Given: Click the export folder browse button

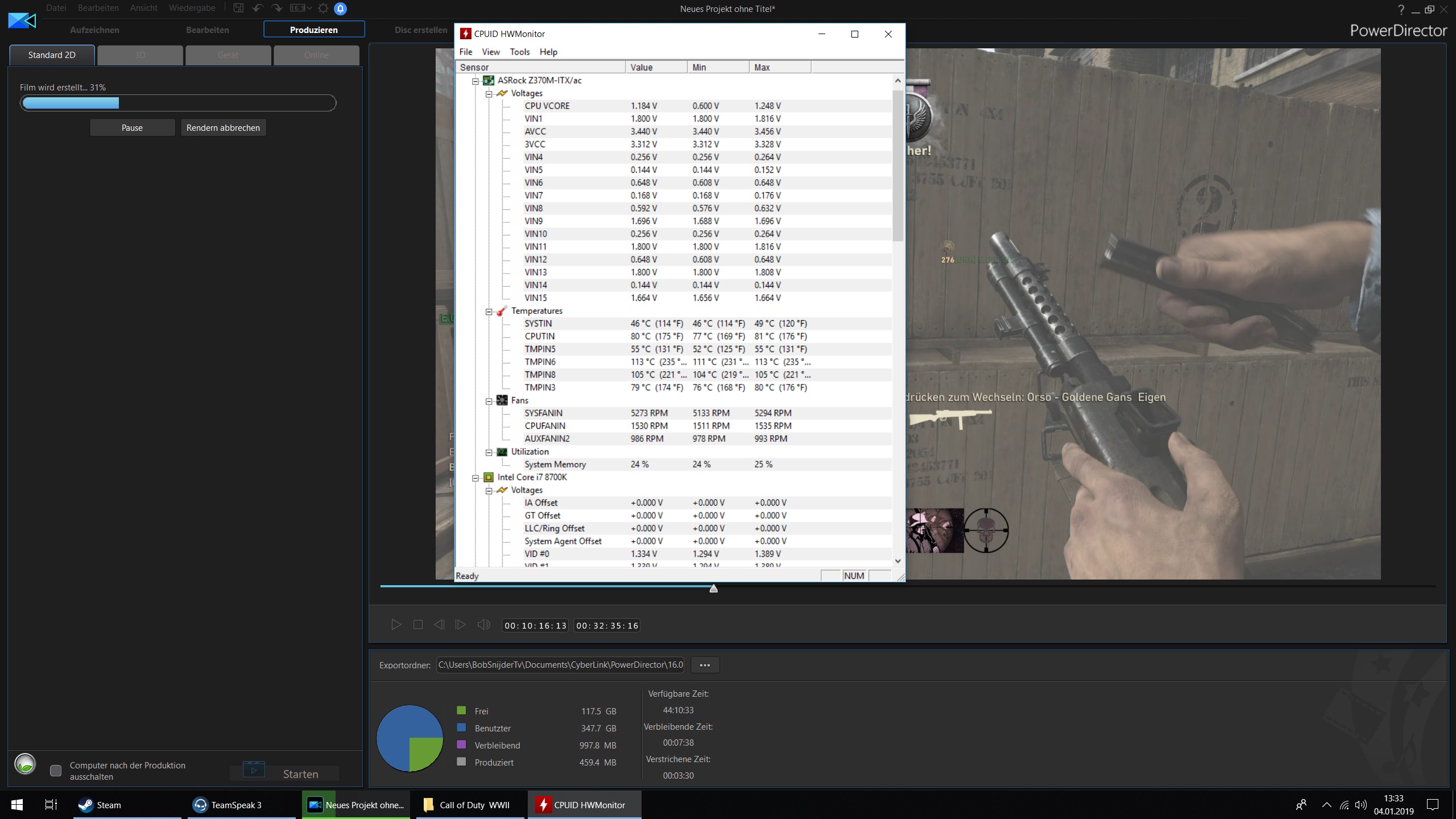Looking at the screenshot, I should 705,665.
